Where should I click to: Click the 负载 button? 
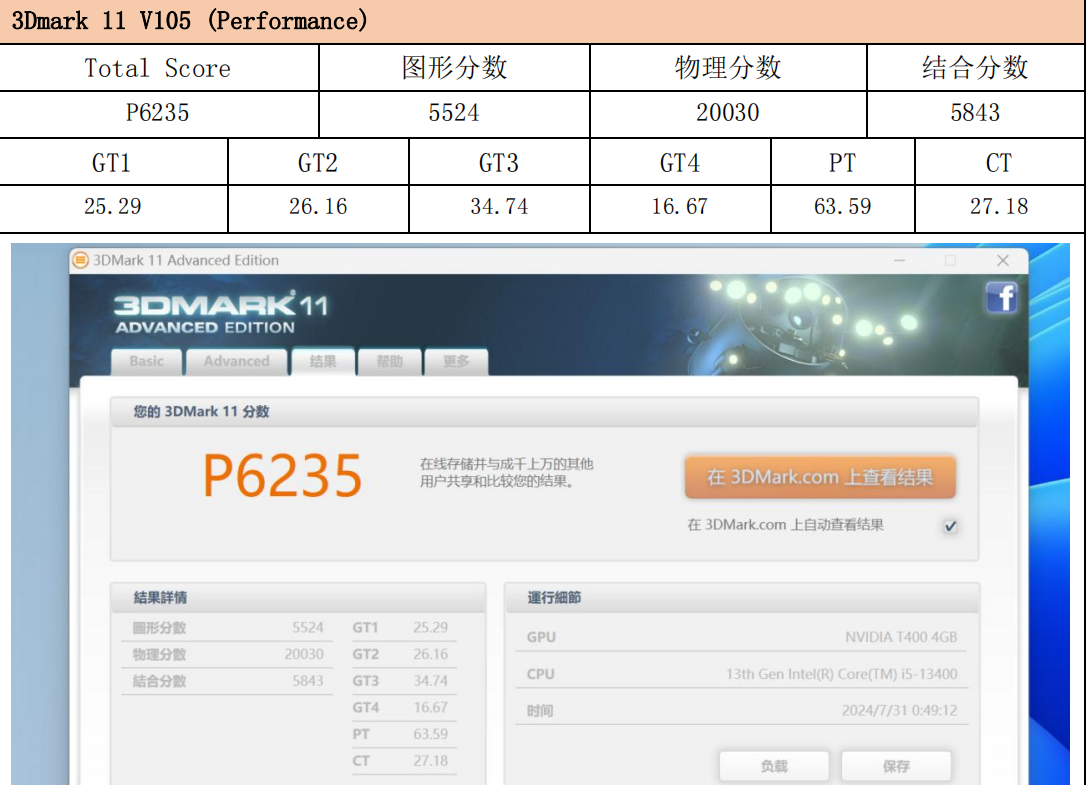coord(774,766)
